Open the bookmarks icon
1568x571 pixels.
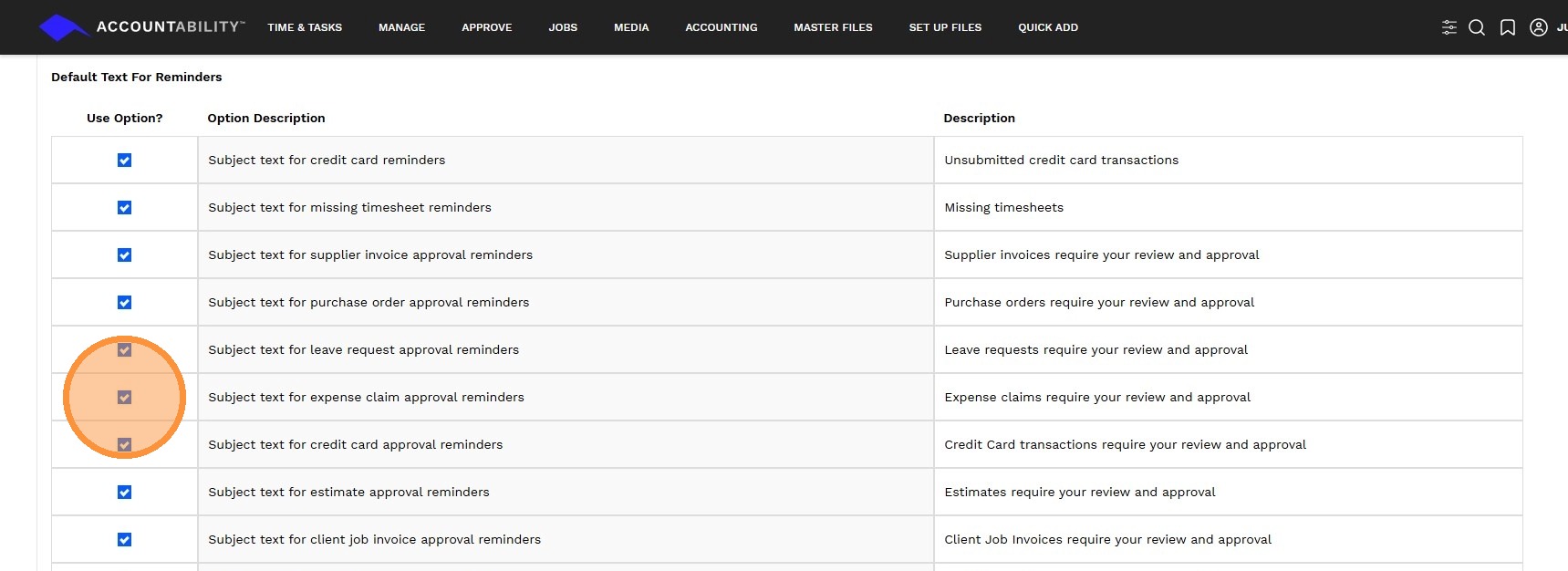point(1508,27)
